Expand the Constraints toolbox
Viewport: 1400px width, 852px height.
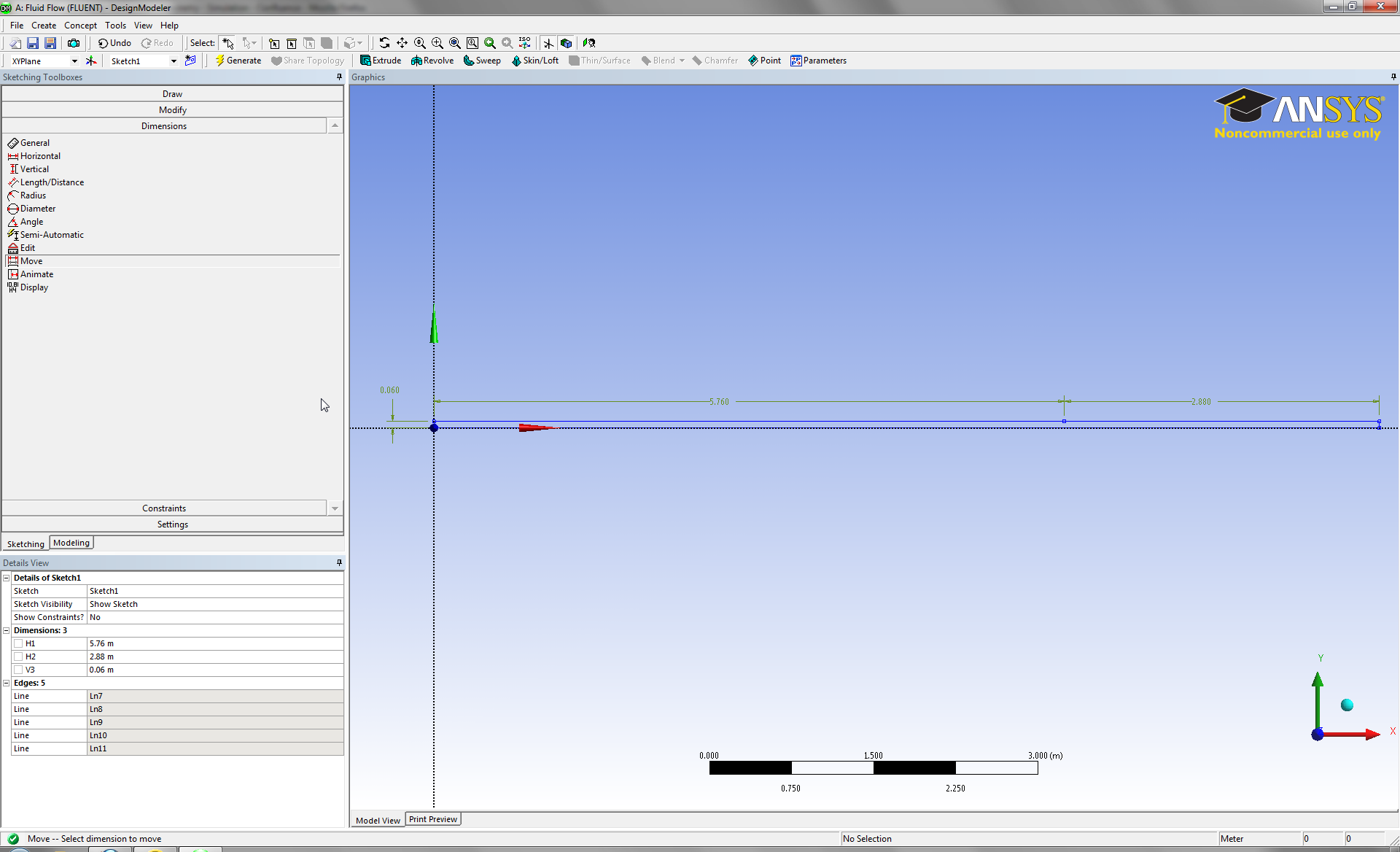tap(164, 508)
